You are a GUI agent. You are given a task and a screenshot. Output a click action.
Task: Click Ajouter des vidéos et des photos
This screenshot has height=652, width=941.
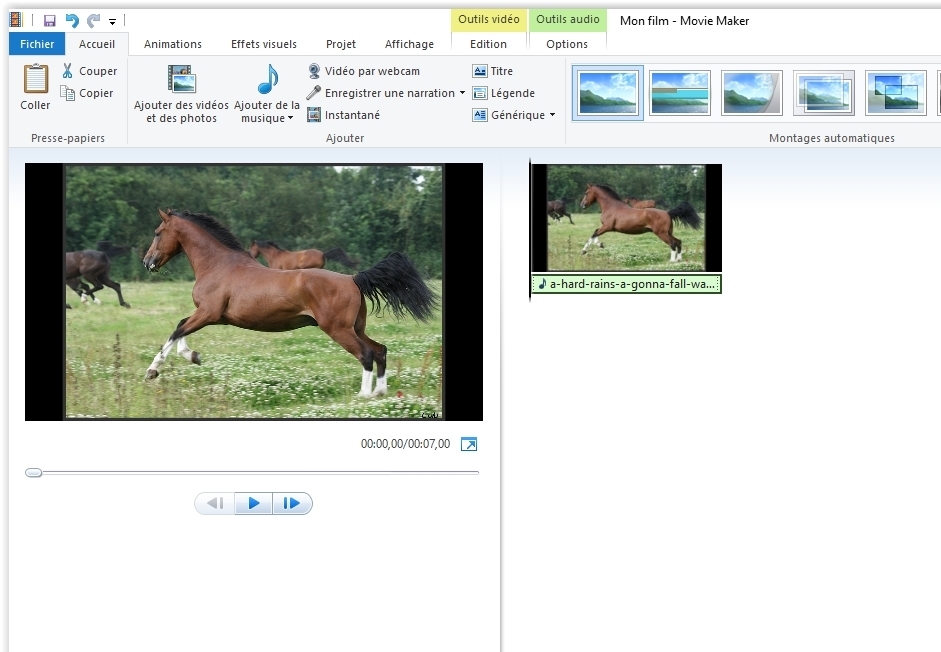click(181, 92)
